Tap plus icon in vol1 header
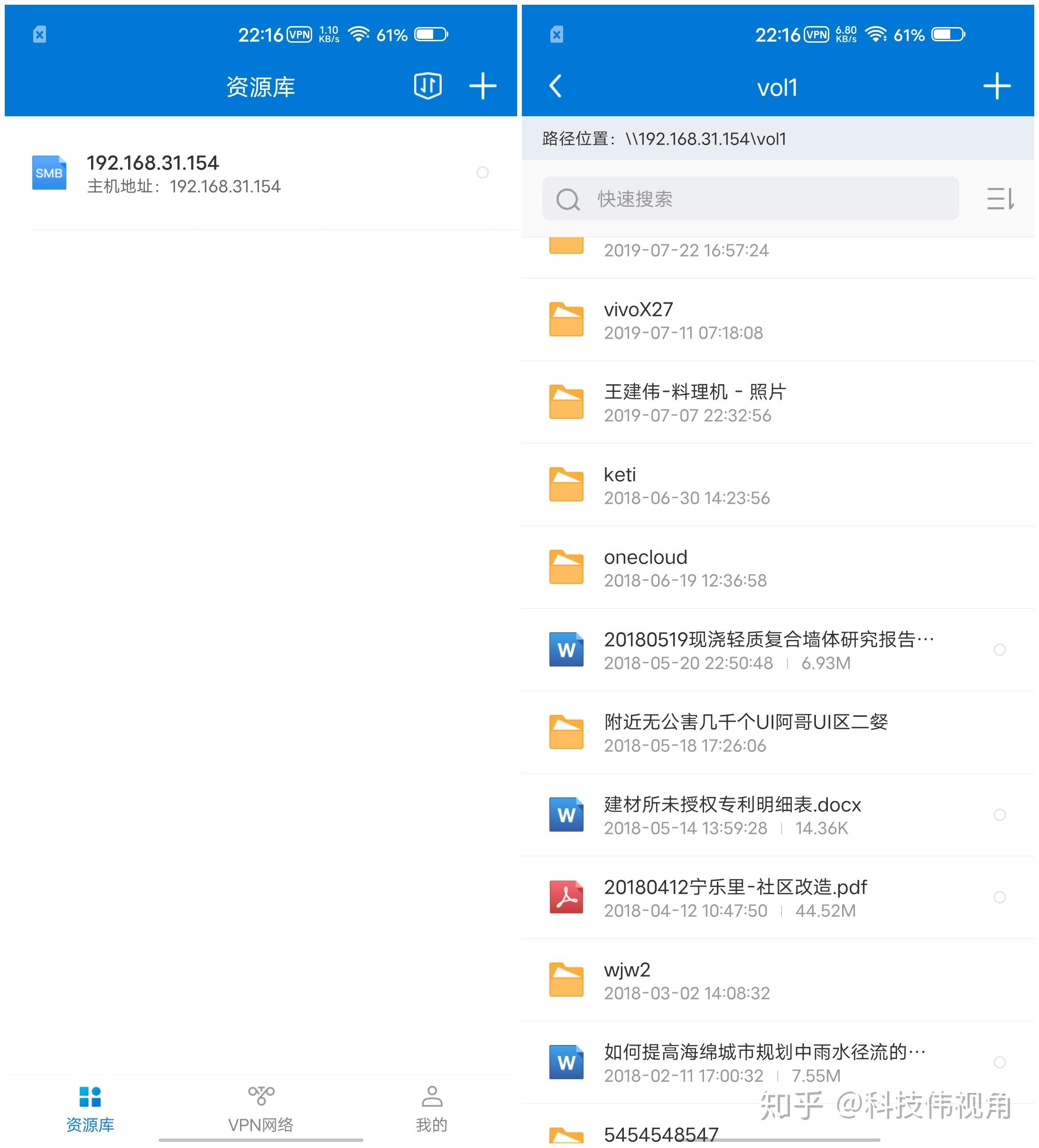 [x=996, y=86]
